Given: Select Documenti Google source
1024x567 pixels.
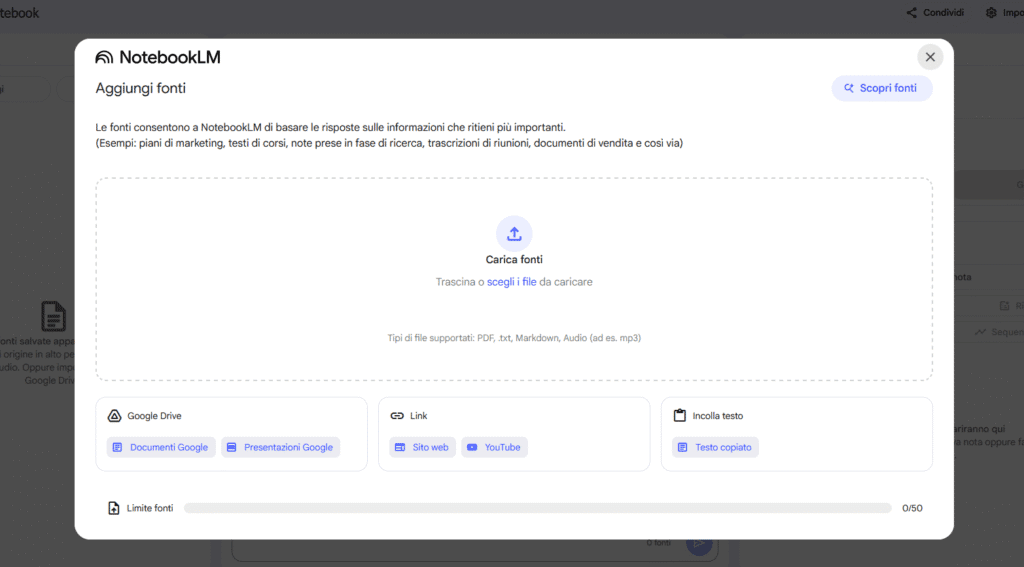Looking at the screenshot, I should coord(161,447).
